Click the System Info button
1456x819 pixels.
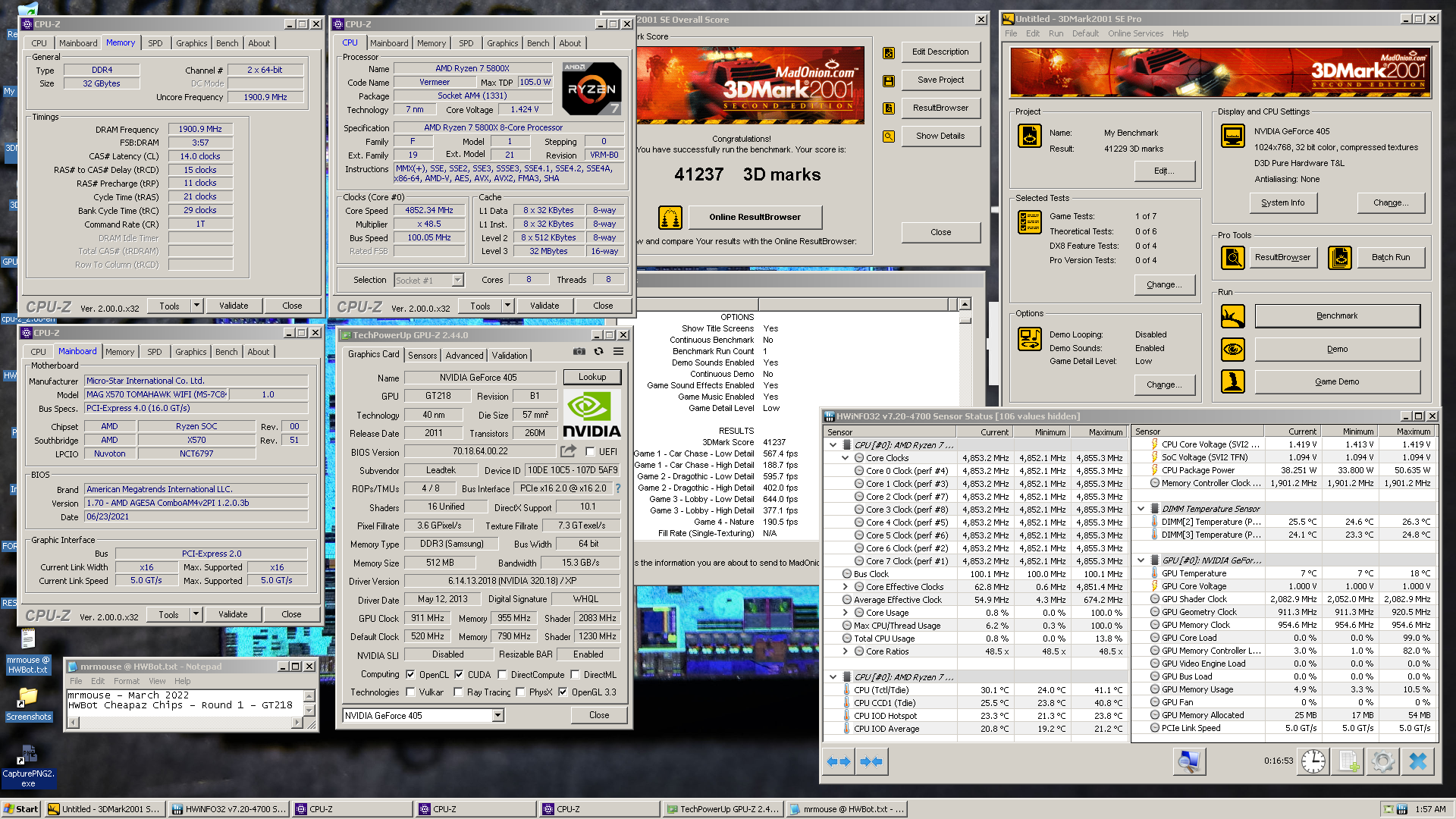1283,203
